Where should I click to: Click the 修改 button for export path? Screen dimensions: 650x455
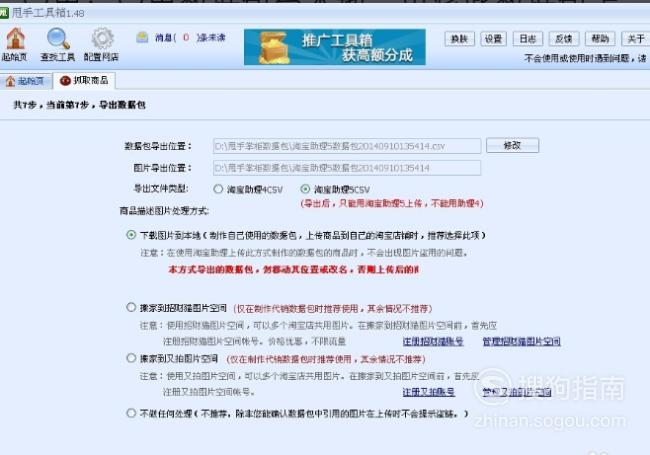[x=512, y=145]
